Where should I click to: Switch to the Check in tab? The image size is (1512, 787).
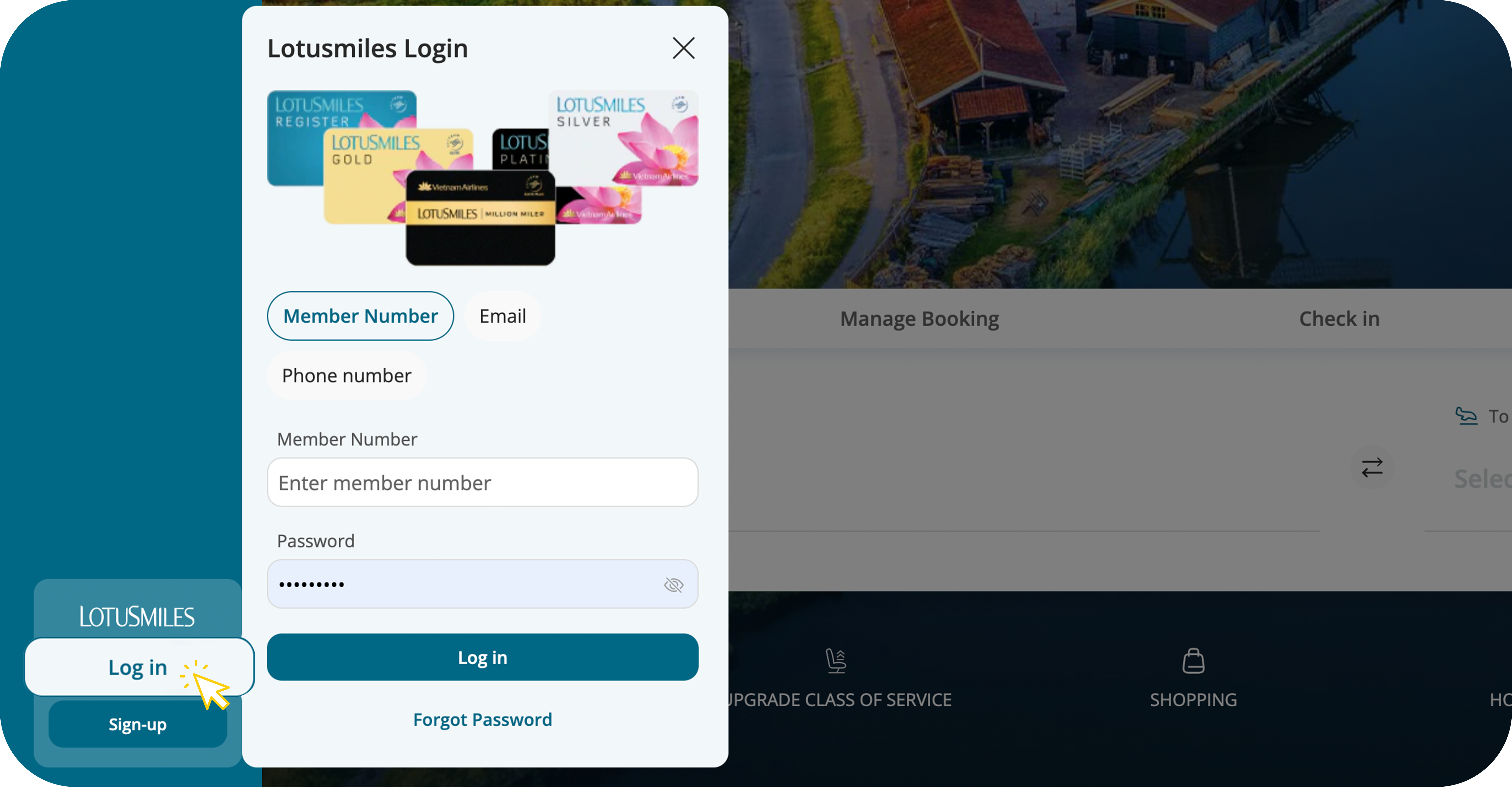click(x=1339, y=319)
